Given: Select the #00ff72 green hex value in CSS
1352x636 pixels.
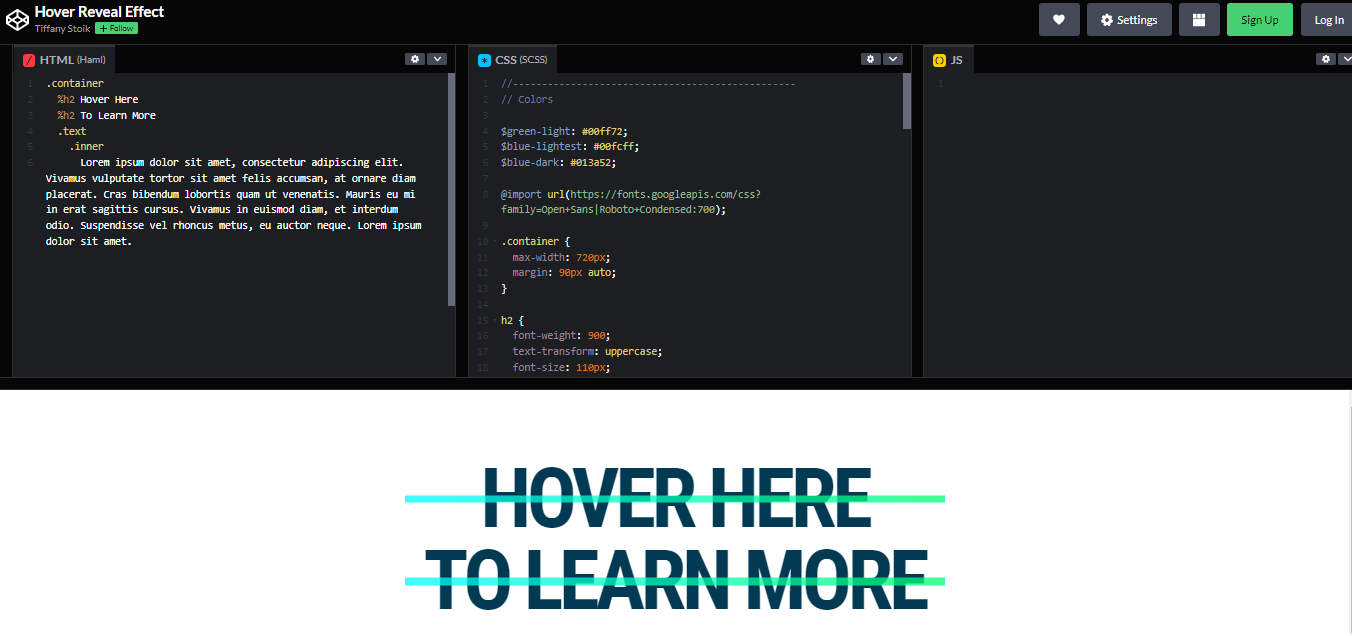Looking at the screenshot, I should [x=603, y=131].
